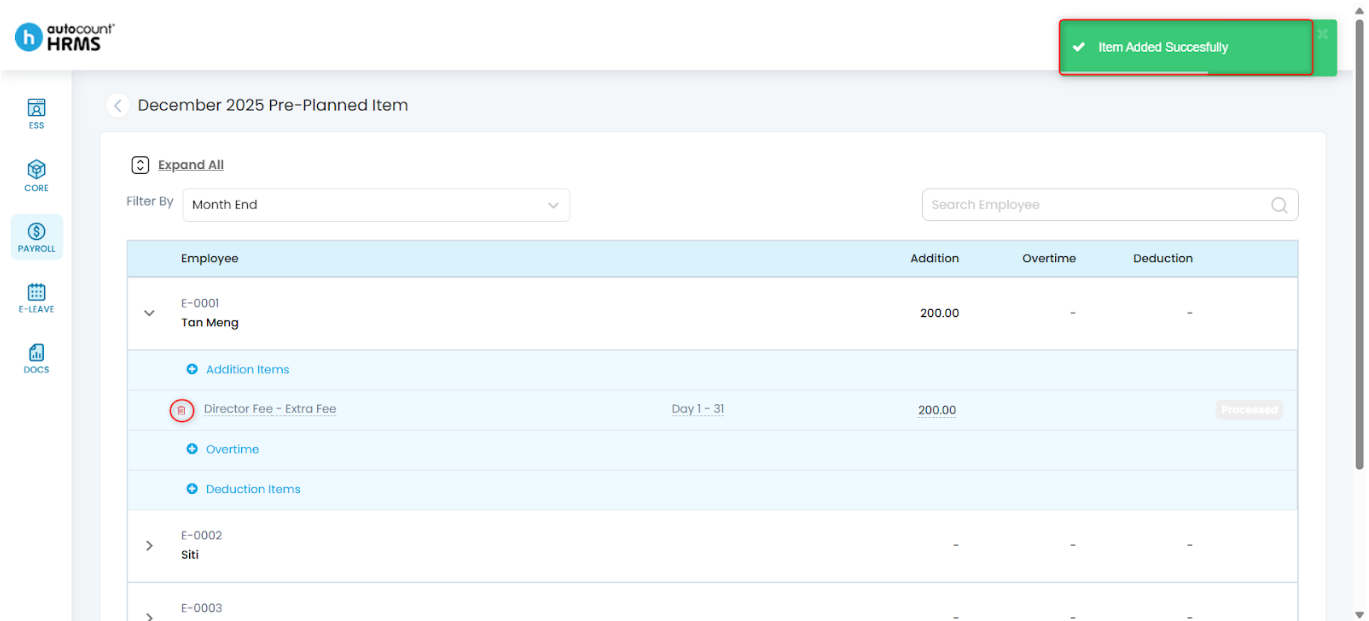The image size is (1369, 621).
Task: Delete the Director Fee - Extra Fee item
Action: point(181,410)
